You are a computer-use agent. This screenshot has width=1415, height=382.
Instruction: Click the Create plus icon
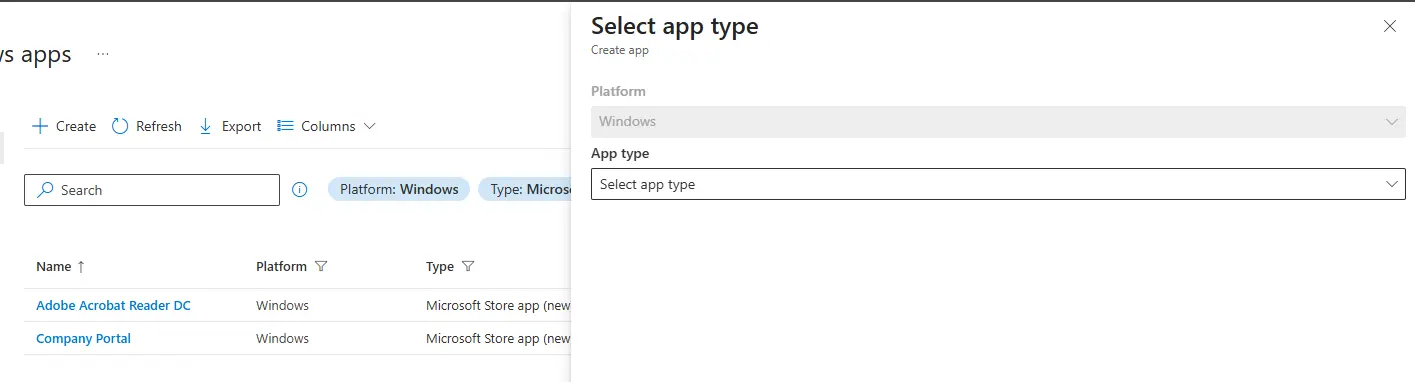[40, 126]
